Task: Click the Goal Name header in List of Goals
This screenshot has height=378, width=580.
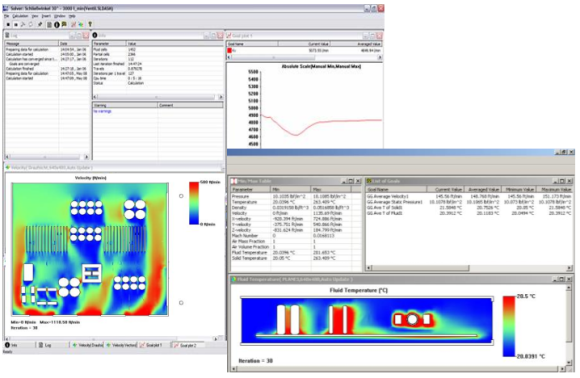Action: [x=396, y=189]
